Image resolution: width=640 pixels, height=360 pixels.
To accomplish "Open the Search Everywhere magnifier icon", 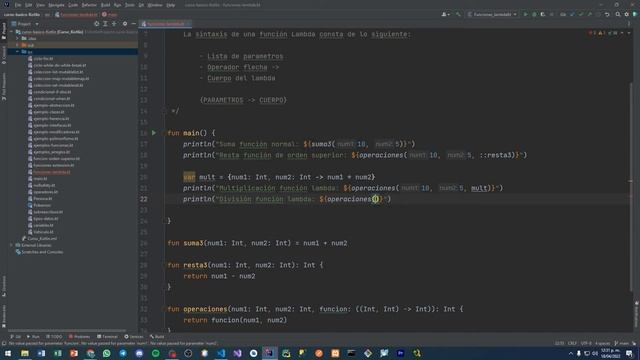I will coord(618,14).
